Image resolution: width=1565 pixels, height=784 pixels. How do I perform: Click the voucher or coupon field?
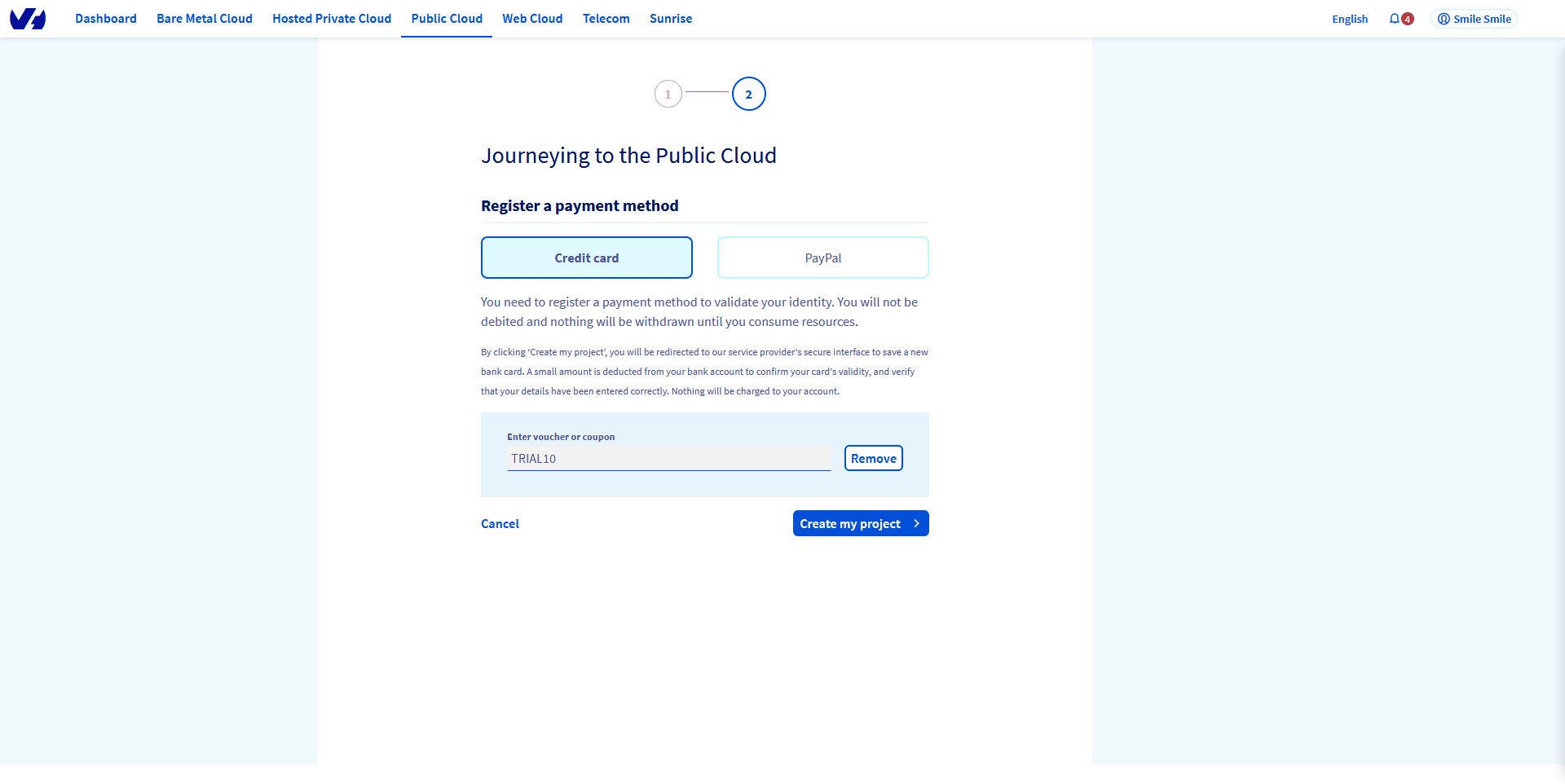668,458
